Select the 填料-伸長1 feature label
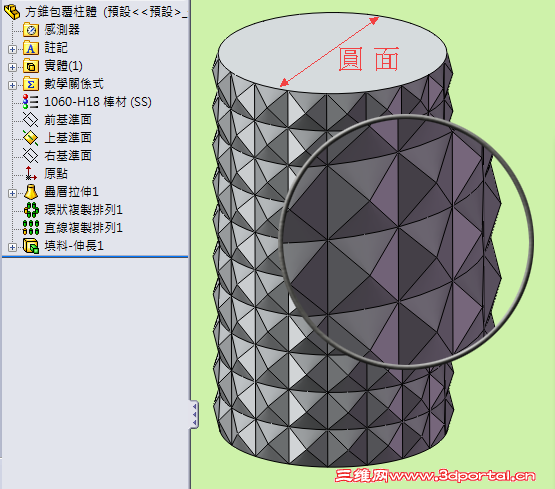Viewport: 555px width, 489px height. [x=74, y=246]
